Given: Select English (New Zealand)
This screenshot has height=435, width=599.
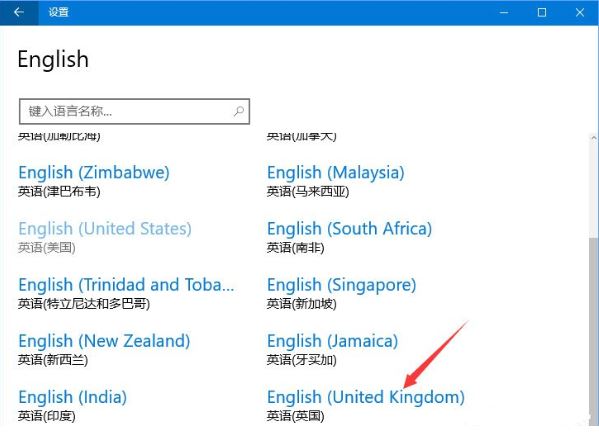Looking at the screenshot, I should (x=104, y=341).
